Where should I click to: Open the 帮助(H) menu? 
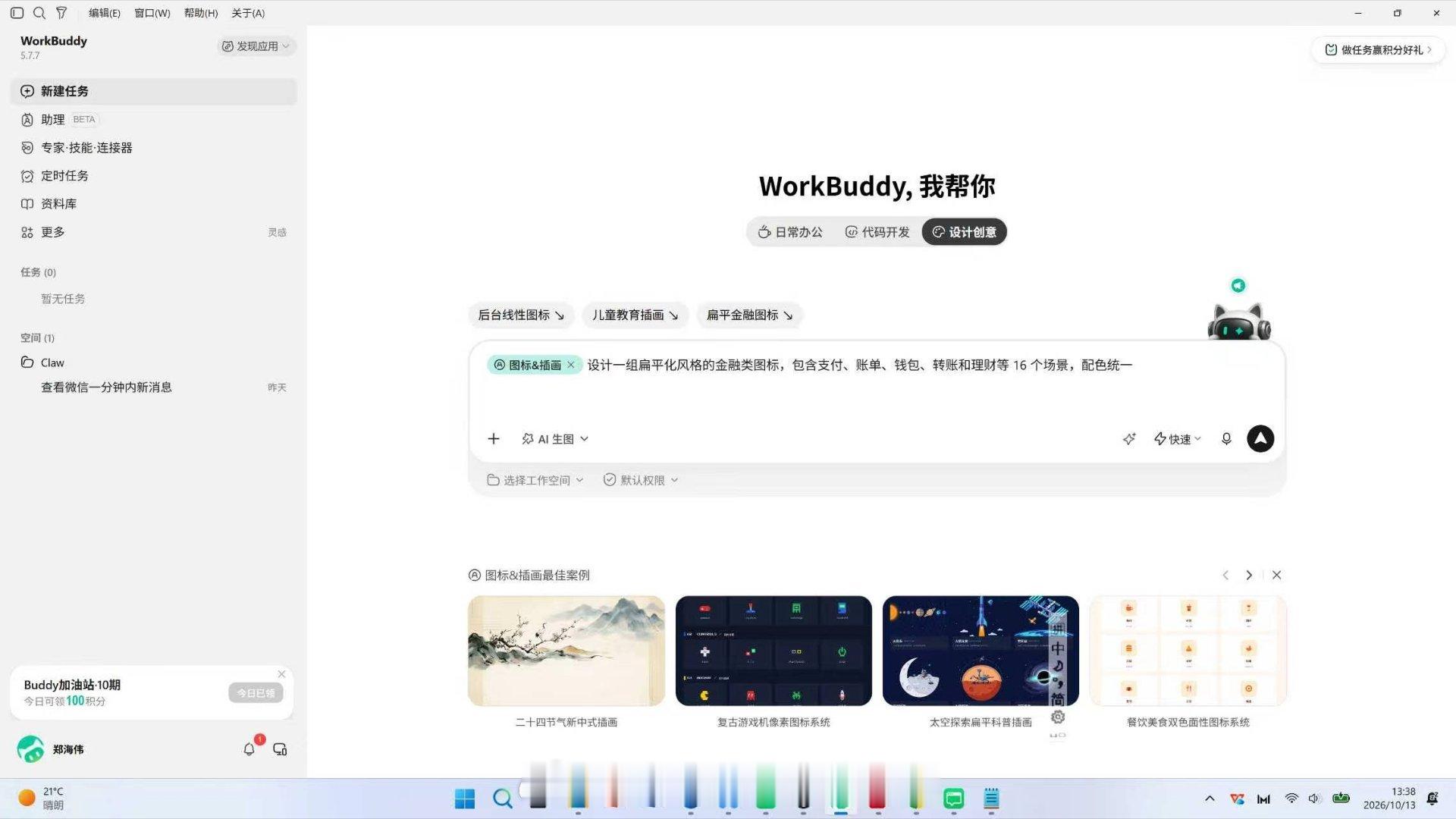201,13
